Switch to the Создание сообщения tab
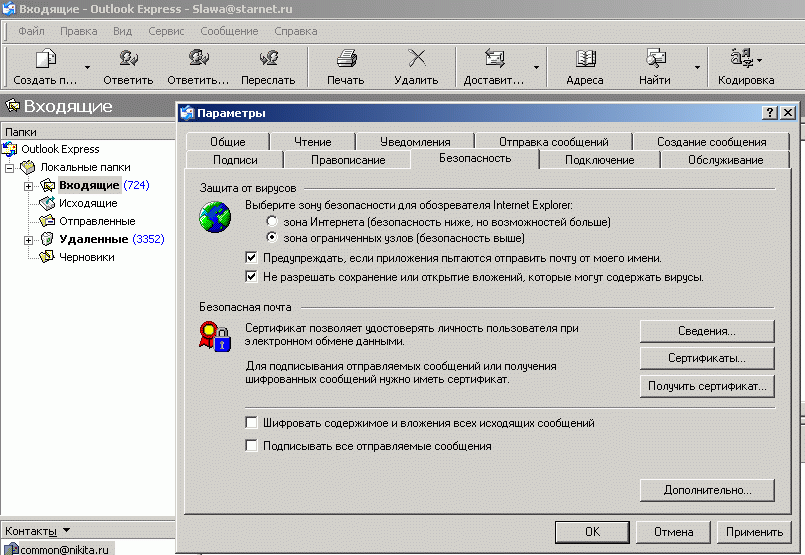 pyautogui.click(x=712, y=142)
